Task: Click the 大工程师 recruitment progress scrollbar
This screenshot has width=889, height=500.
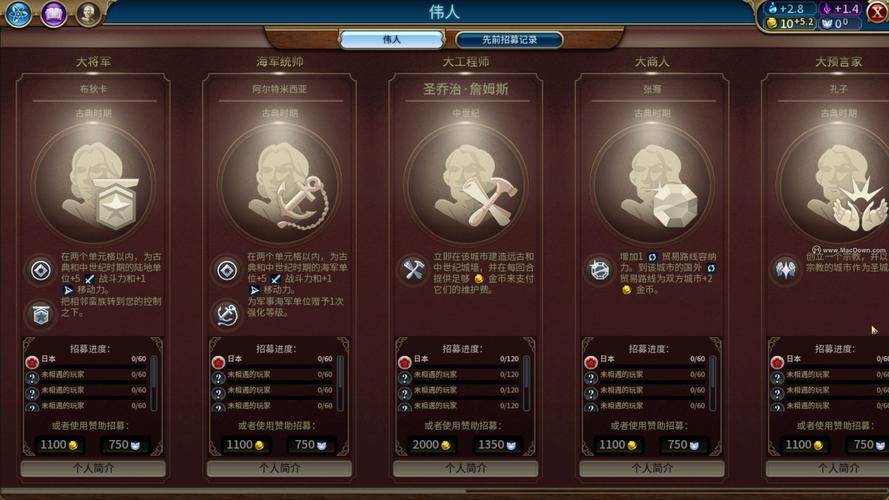Action: pyautogui.click(x=526, y=383)
